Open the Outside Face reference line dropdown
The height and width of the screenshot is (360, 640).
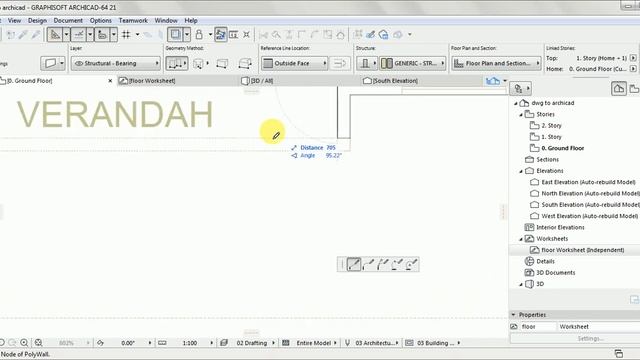[x=294, y=63]
